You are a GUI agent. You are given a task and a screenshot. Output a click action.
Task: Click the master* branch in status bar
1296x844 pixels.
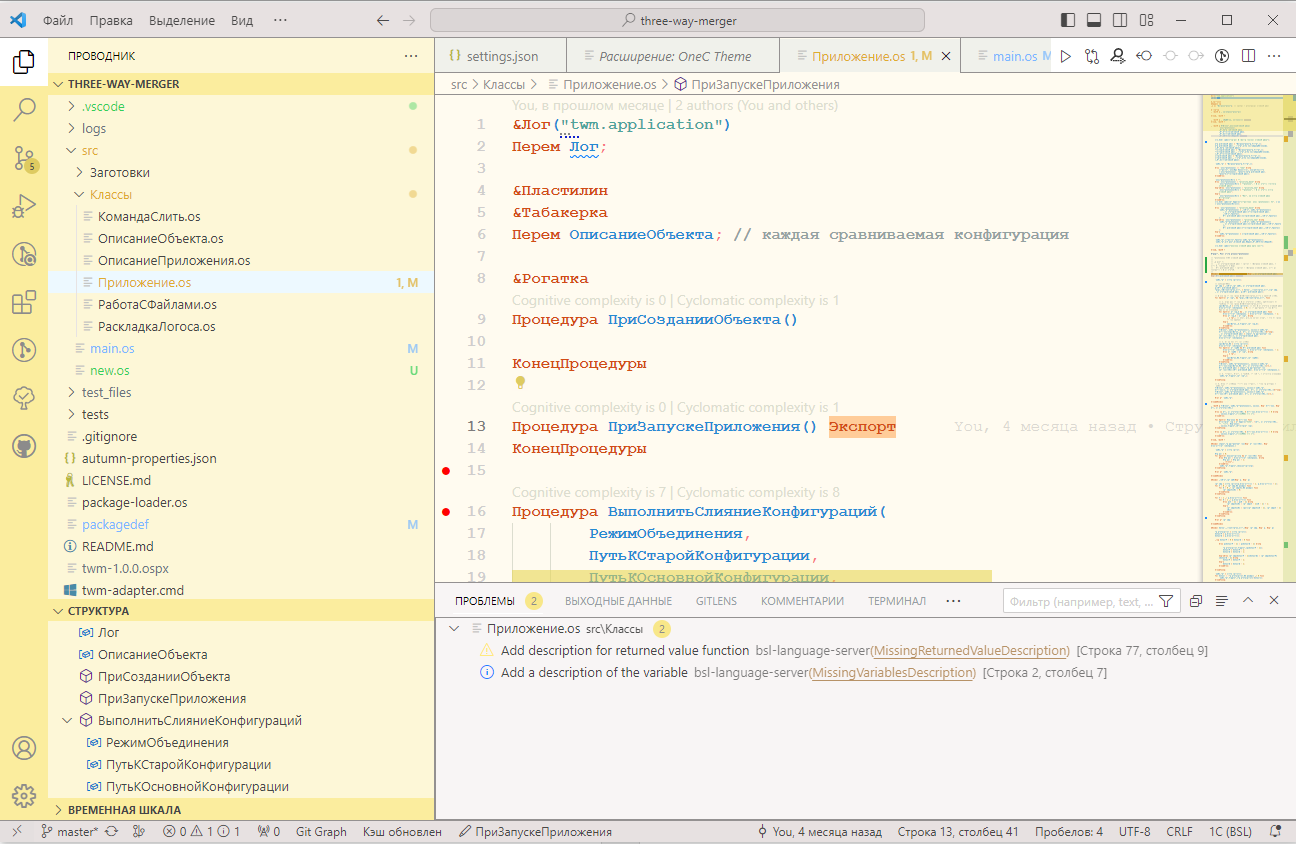(x=69, y=832)
